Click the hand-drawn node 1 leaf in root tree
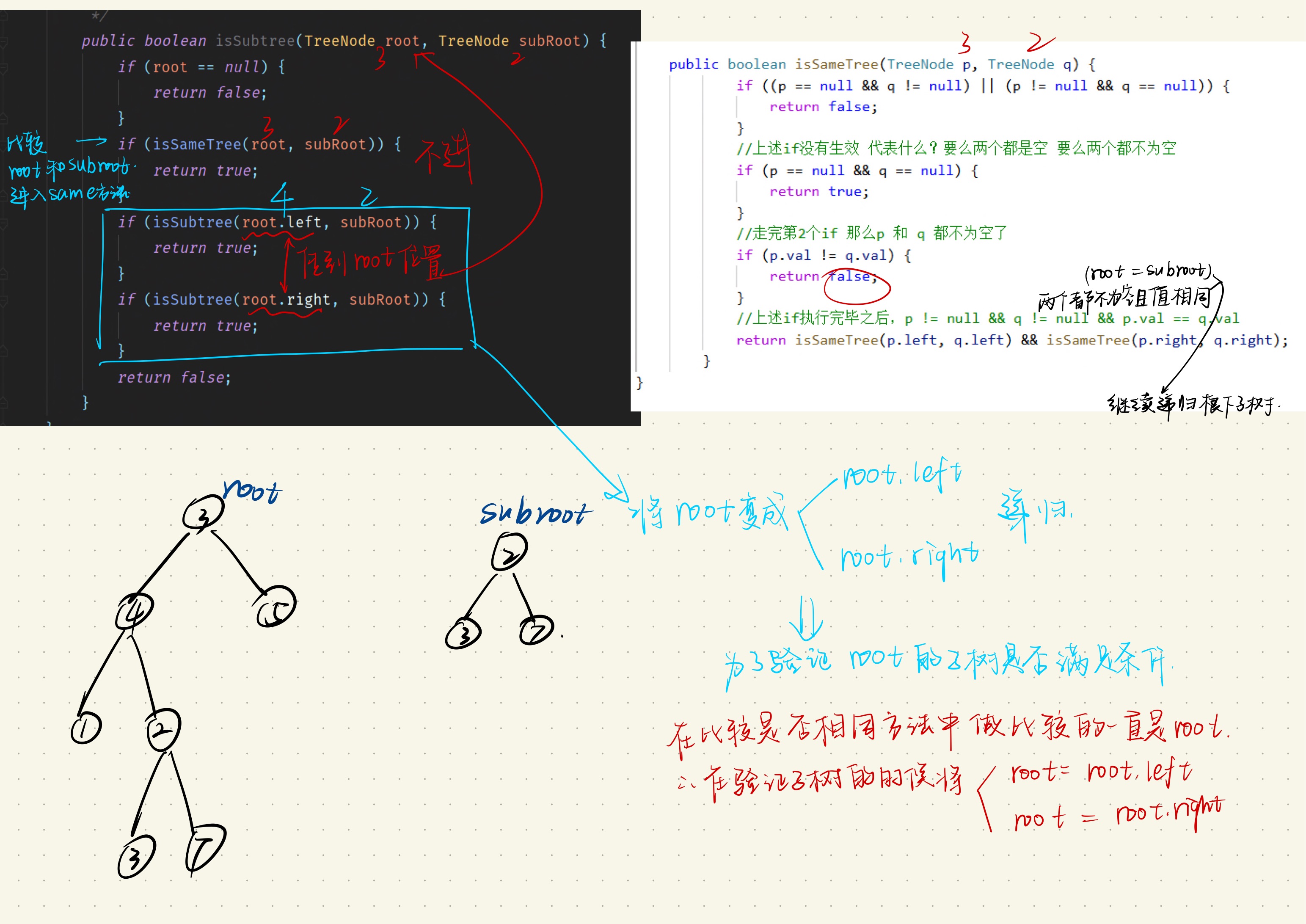The height and width of the screenshot is (924, 1306). click(x=86, y=728)
